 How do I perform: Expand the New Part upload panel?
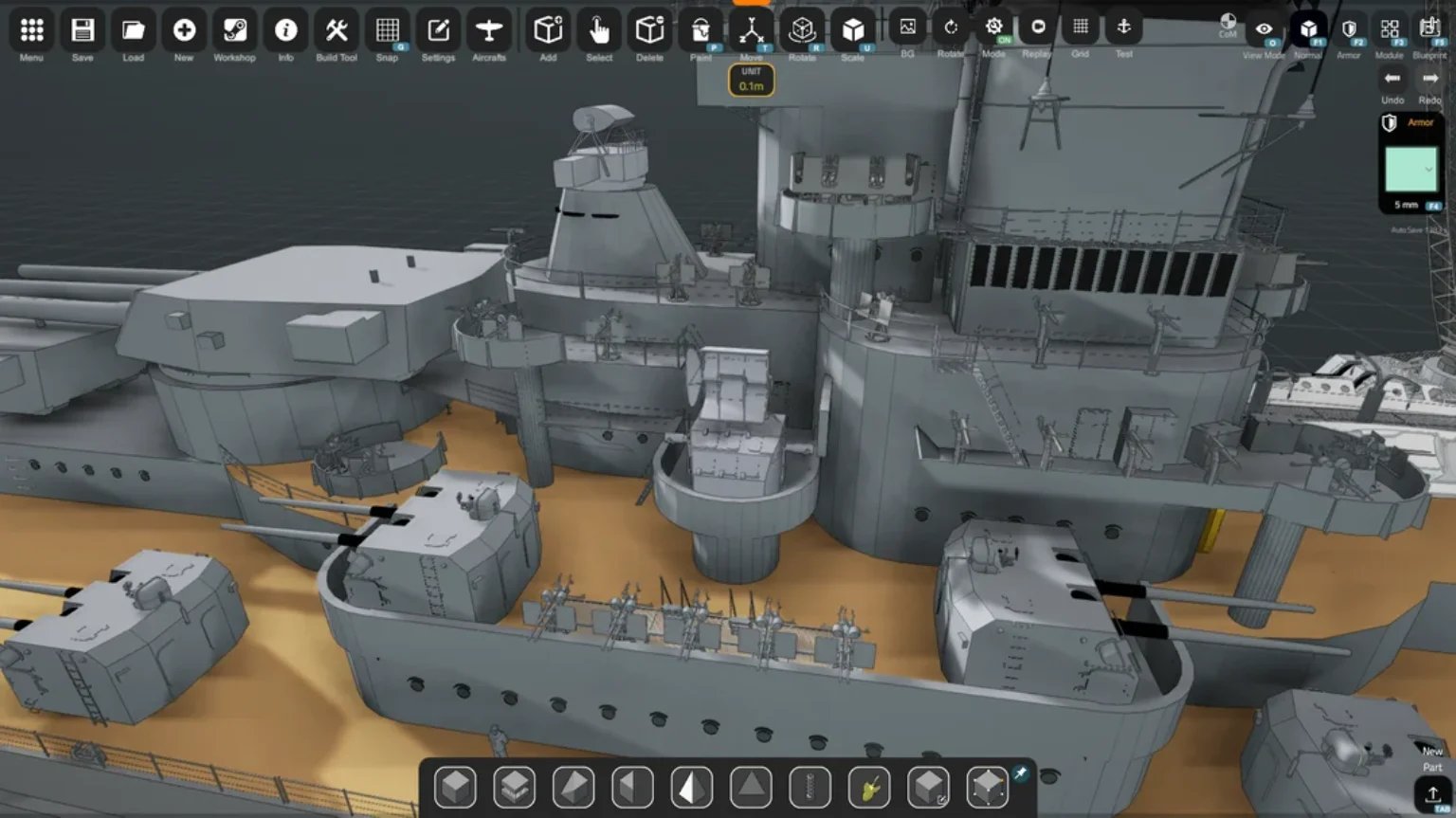coord(1432,794)
